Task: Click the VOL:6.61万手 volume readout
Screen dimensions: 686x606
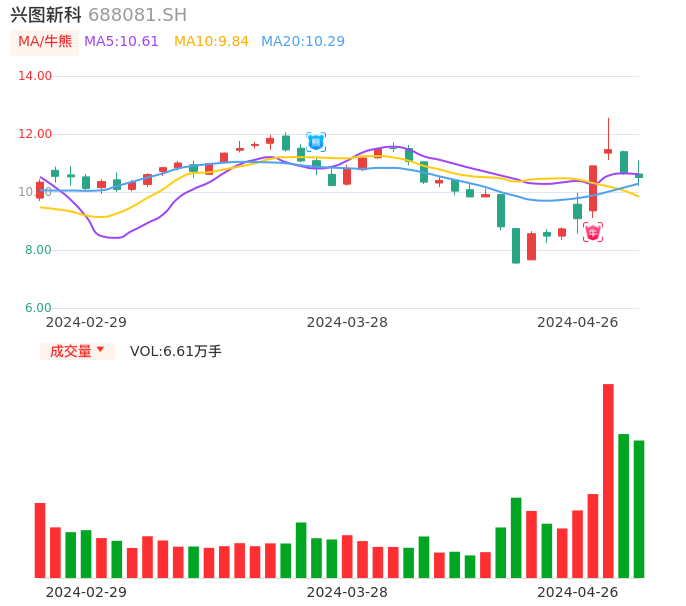Action: (x=176, y=351)
